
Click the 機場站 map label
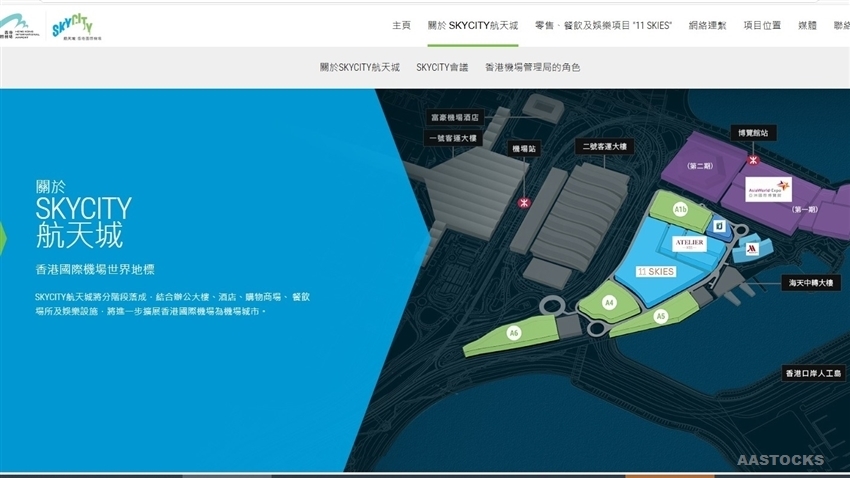pos(524,148)
